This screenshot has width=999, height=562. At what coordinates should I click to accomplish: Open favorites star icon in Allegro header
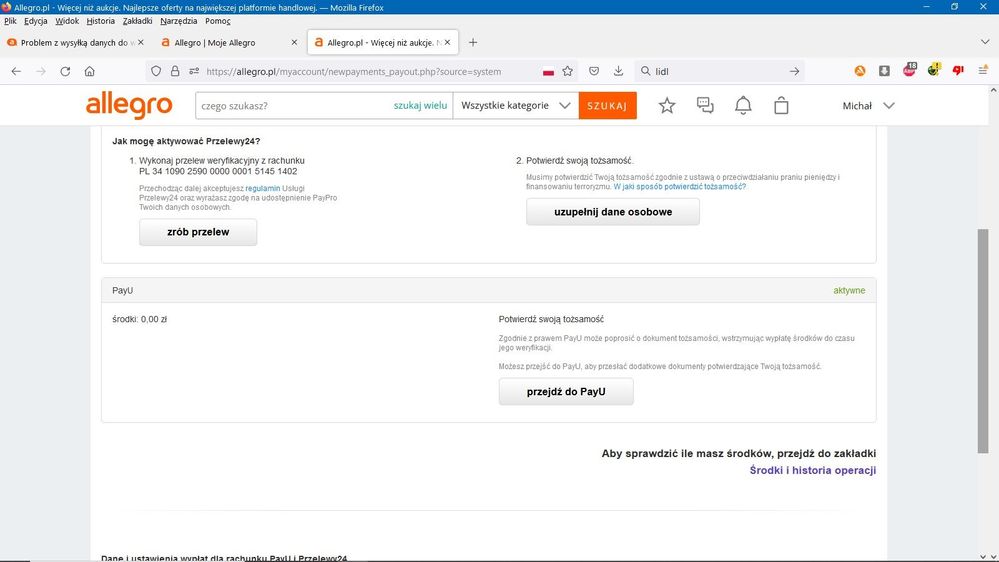[667, 105]
